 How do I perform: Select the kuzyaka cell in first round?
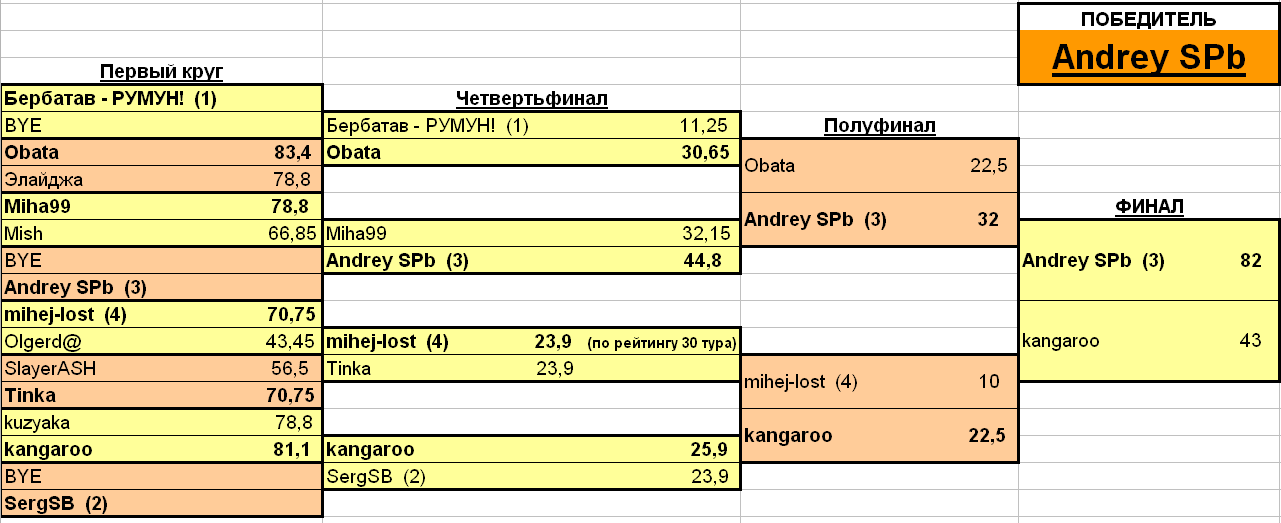[161, 423]
